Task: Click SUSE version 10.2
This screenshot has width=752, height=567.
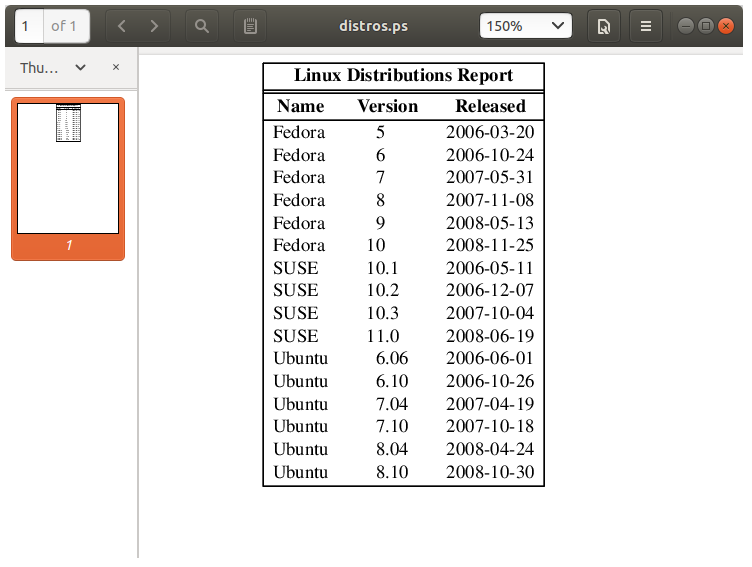Action: [383, 290]
